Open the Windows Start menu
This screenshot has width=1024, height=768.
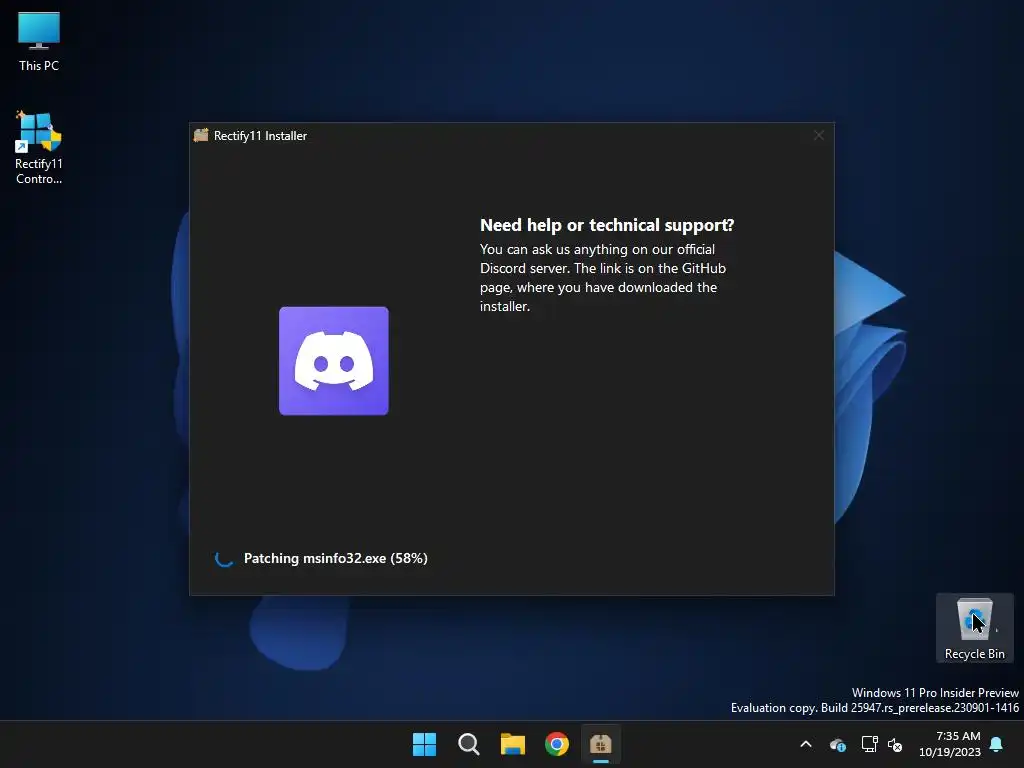(x=424, y=744)
